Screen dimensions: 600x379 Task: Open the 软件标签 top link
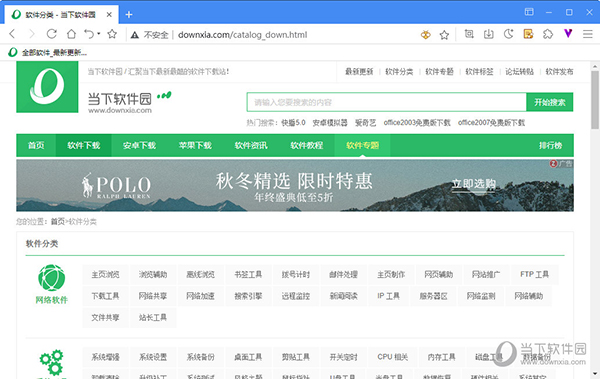(479, 72)
